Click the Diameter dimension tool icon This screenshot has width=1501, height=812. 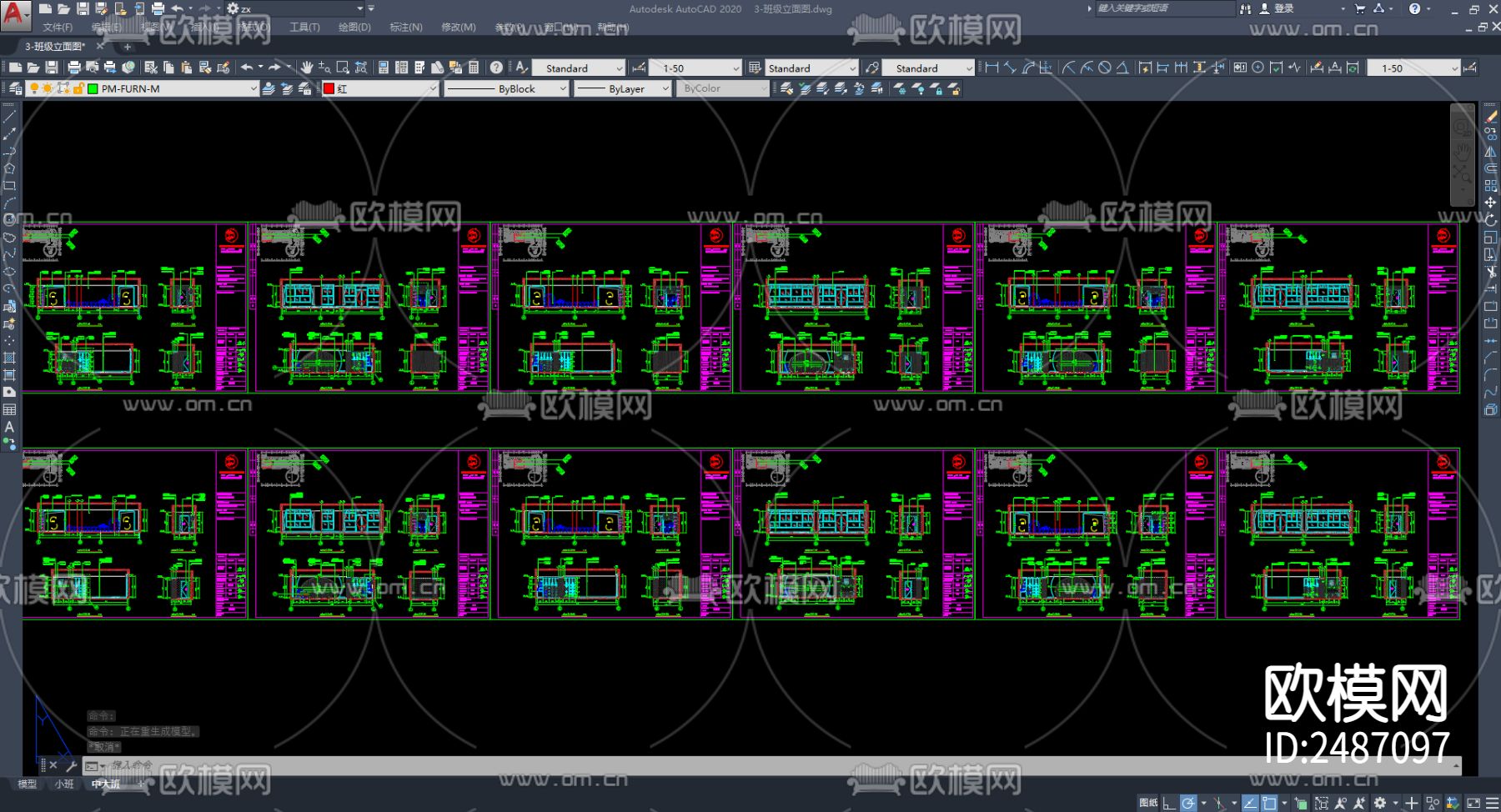point(1104,68)
